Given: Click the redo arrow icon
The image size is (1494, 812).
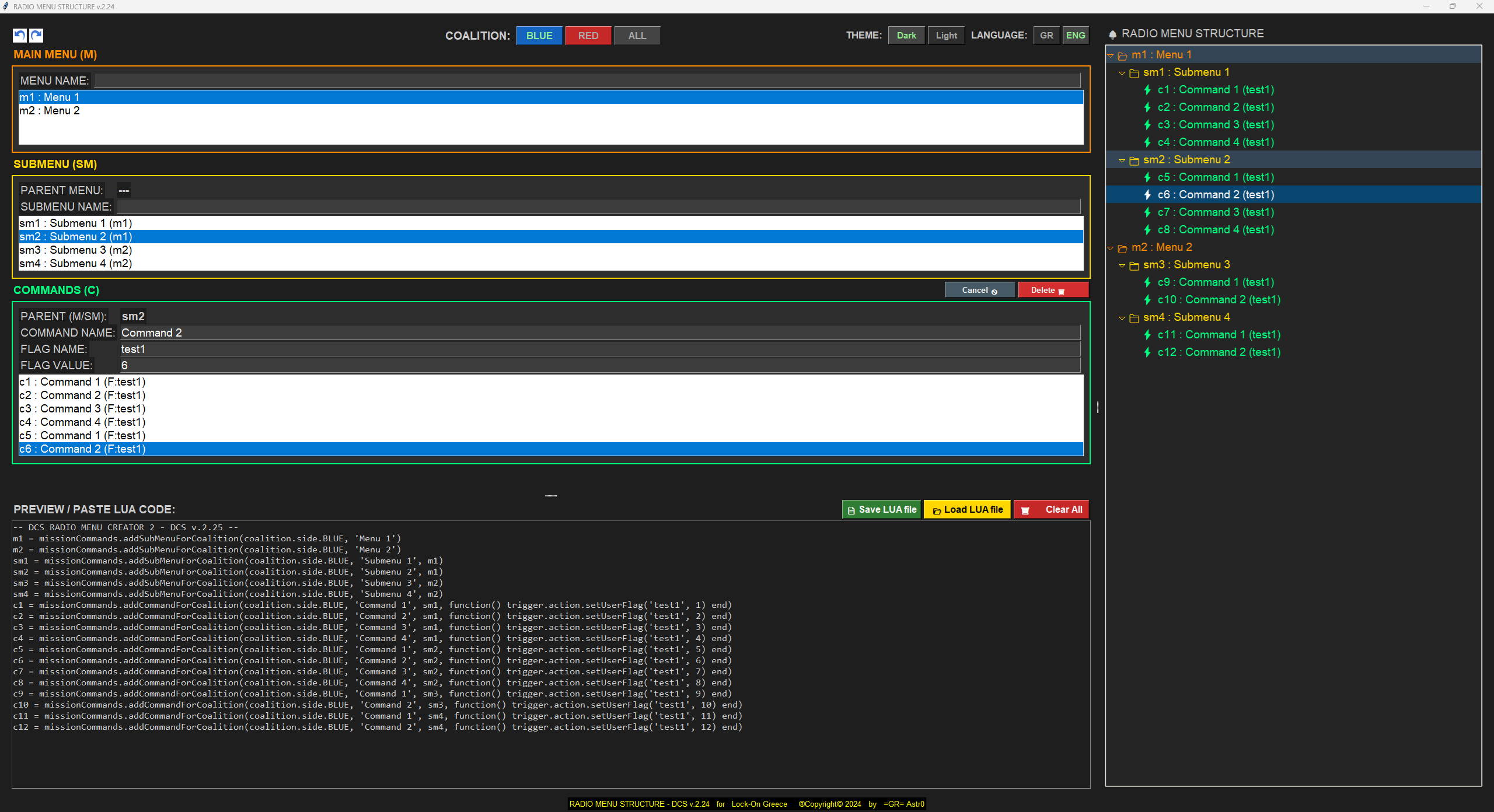Looking at the screenshot, I should [x=36, y=35].
